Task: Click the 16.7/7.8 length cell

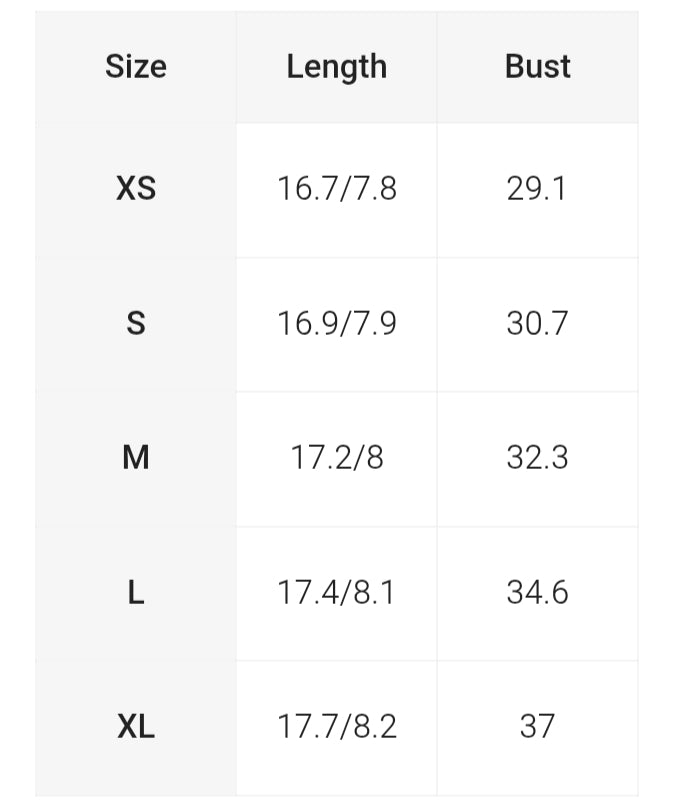Action: (x=336, y=188)
